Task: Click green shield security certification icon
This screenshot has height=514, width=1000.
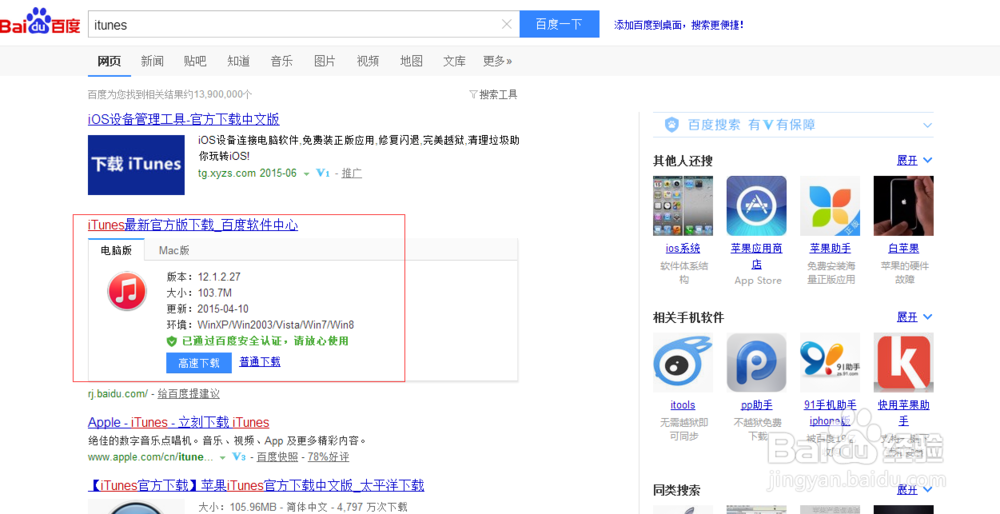Action: (x=172, y=341)
